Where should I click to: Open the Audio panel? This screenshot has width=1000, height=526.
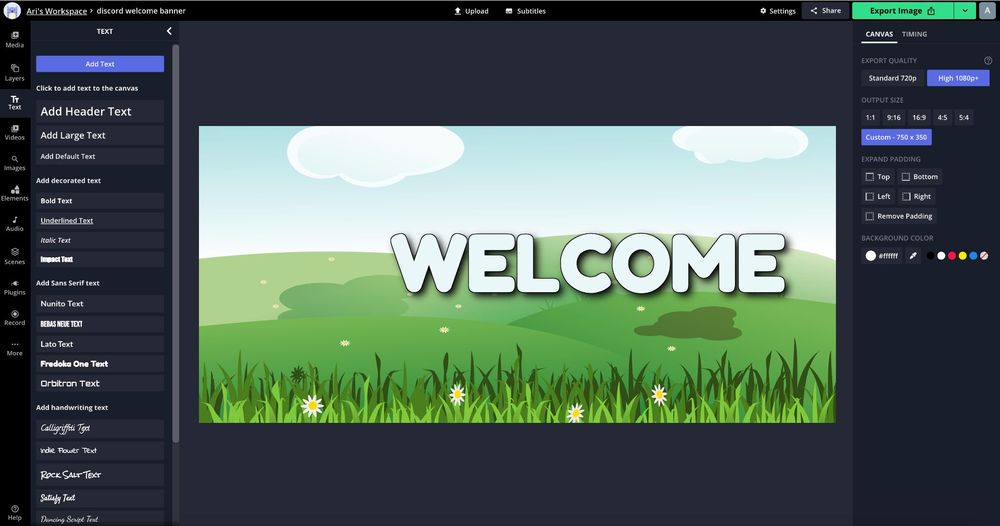[15, 223]
